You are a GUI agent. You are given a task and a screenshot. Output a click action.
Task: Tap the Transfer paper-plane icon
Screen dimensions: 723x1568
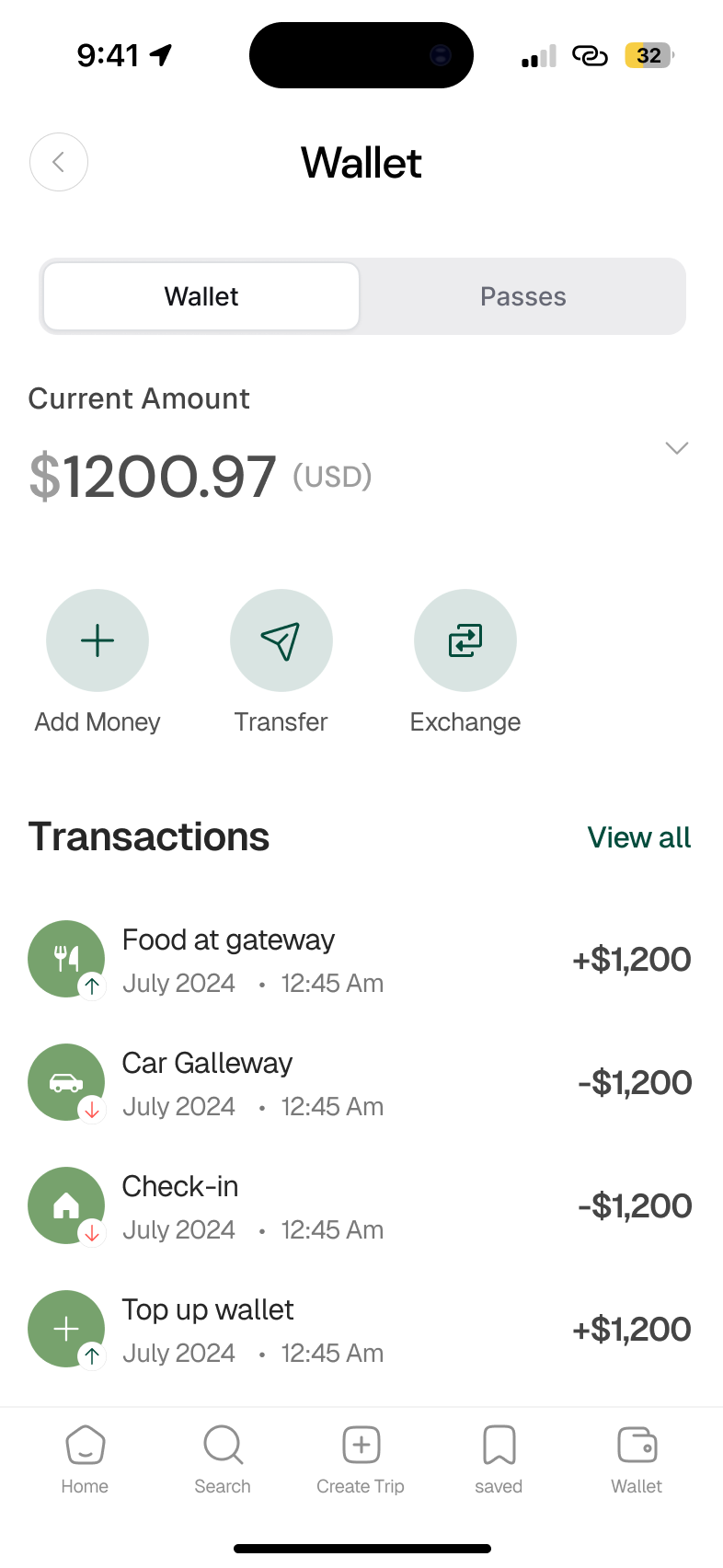pos(281,640)
